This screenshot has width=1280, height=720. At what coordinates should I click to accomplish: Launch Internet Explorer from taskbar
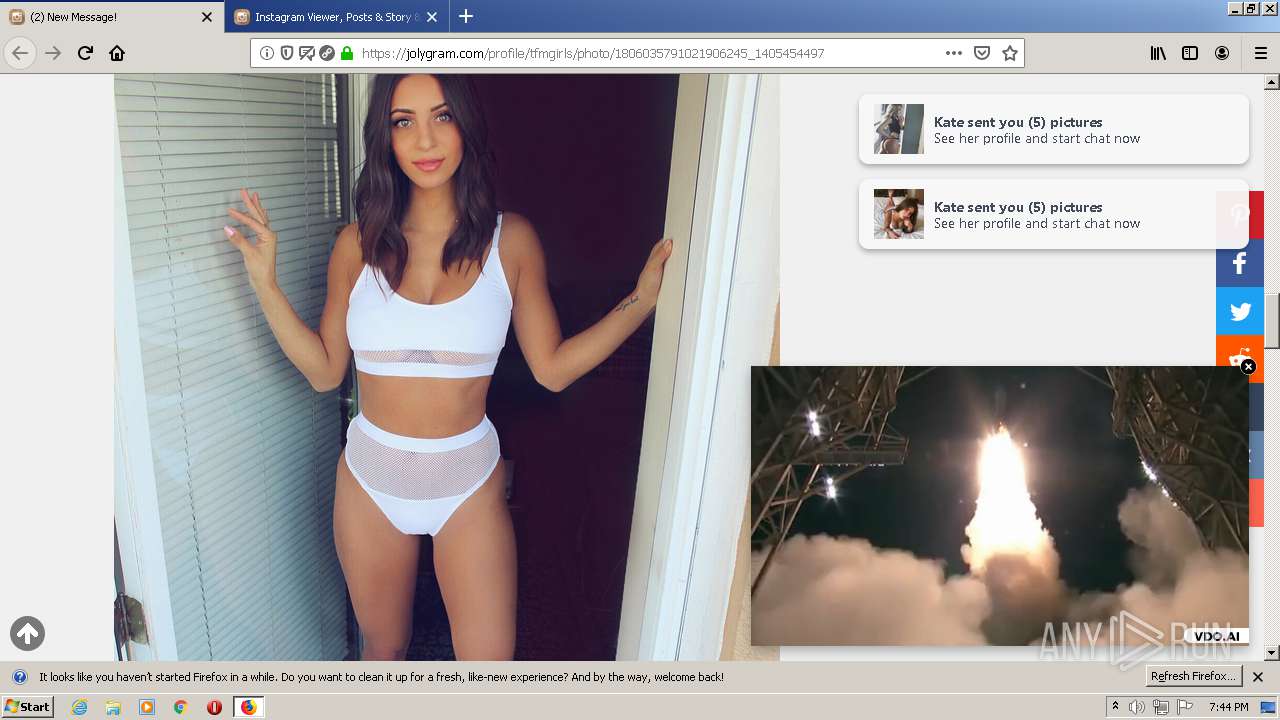[79, 707]
